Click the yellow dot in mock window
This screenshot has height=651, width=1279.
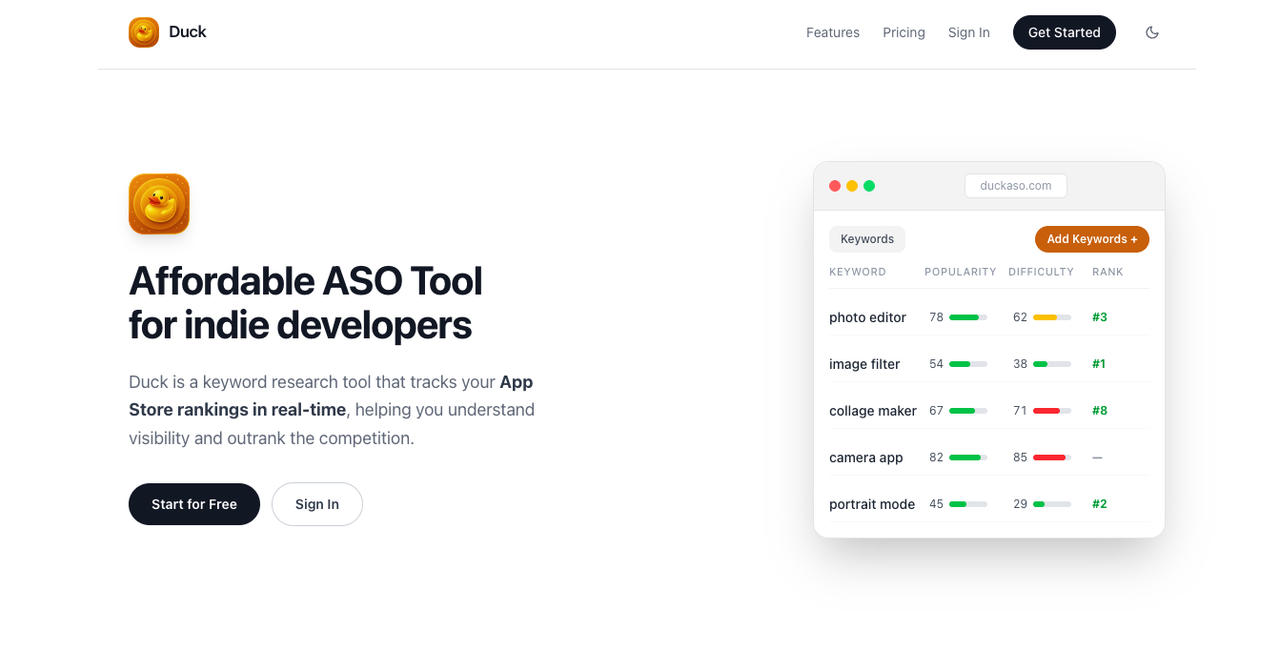pyautogui.click(x=852, y=186)
